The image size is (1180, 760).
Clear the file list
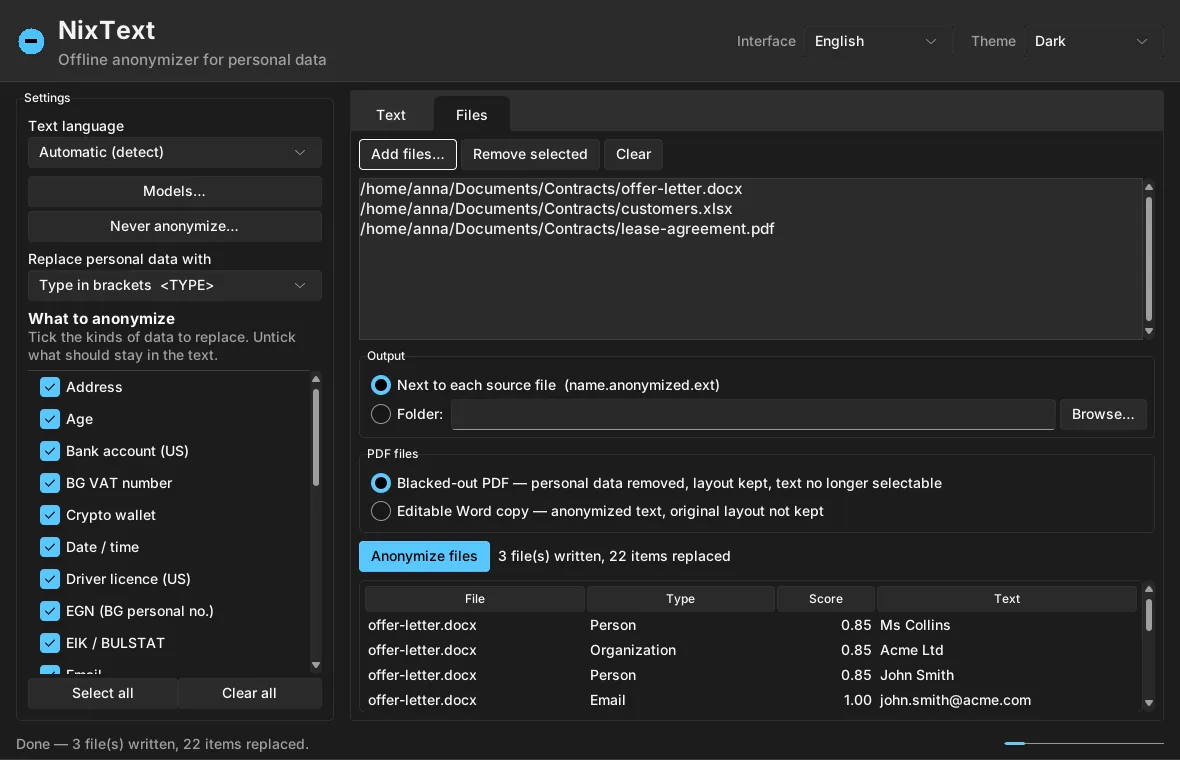point(633,154)
